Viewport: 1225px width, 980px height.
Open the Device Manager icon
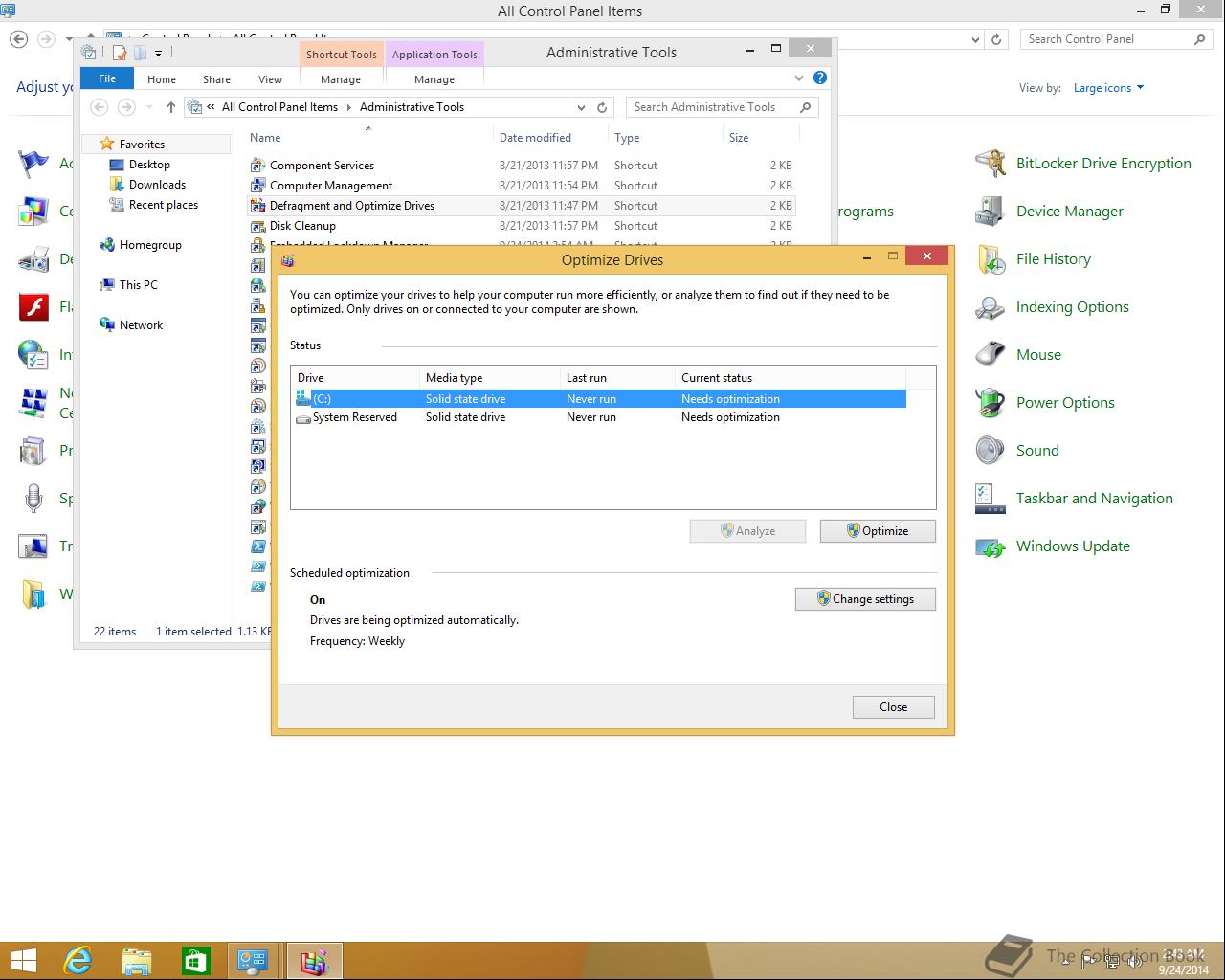coord(991,212)
